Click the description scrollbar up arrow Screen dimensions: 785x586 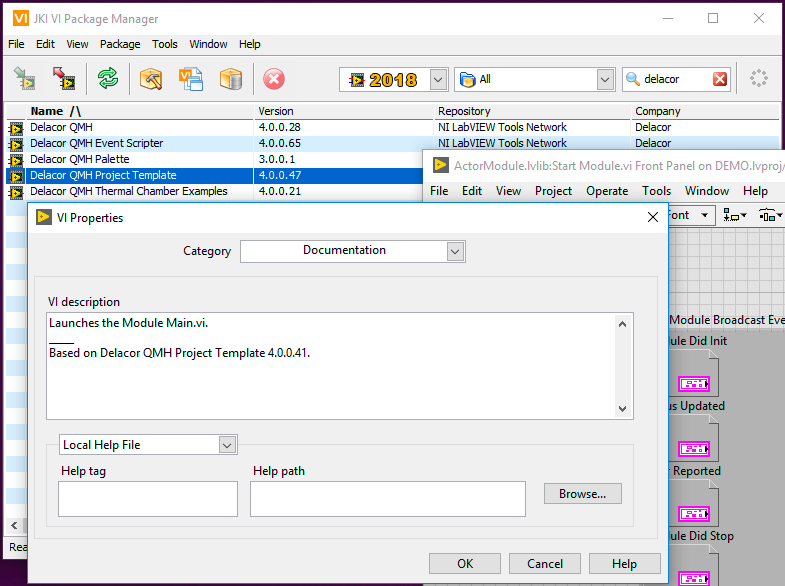point(622,324)
